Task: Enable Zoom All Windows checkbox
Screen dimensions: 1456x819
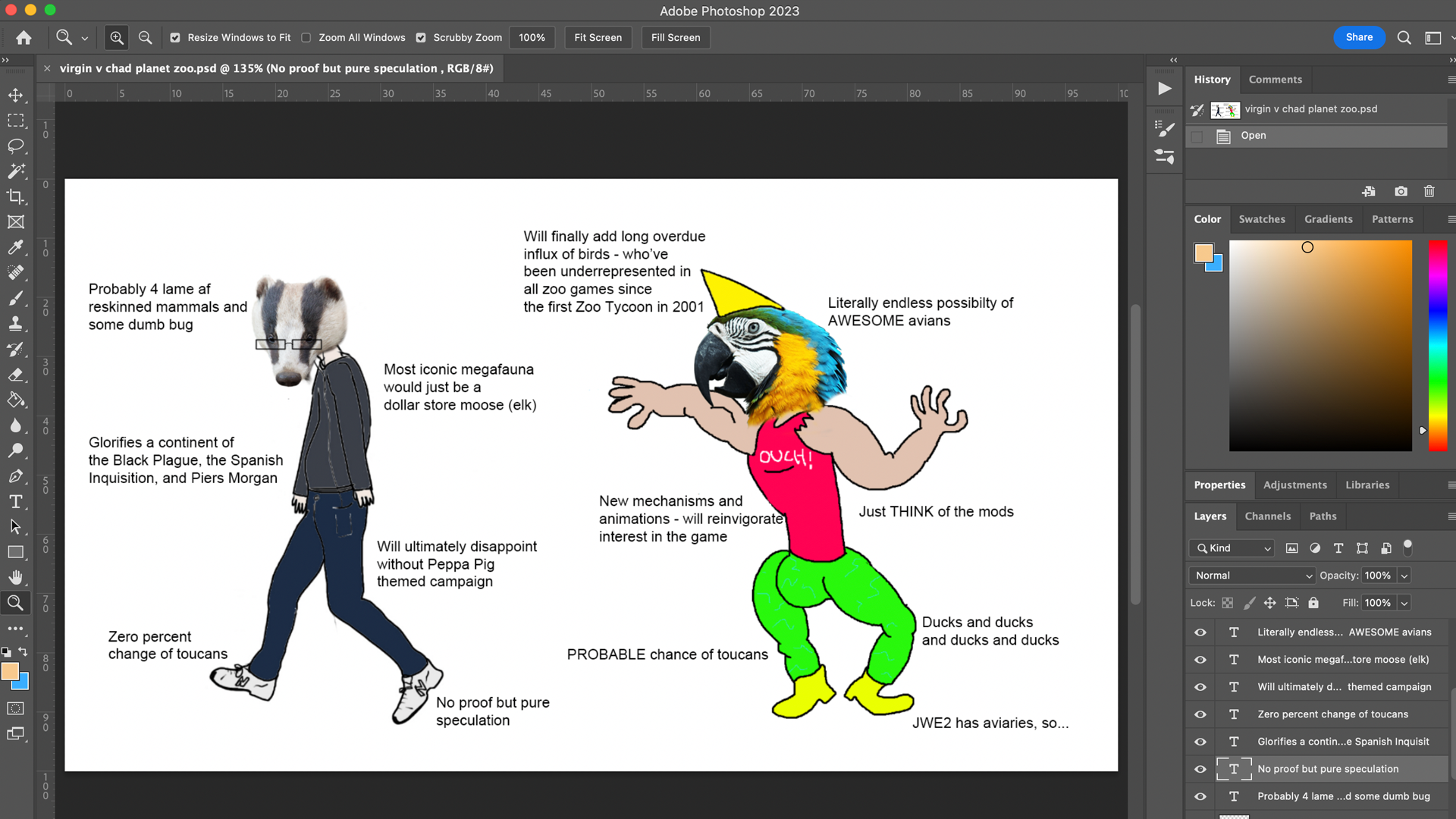Action: (x=306, y=37)
